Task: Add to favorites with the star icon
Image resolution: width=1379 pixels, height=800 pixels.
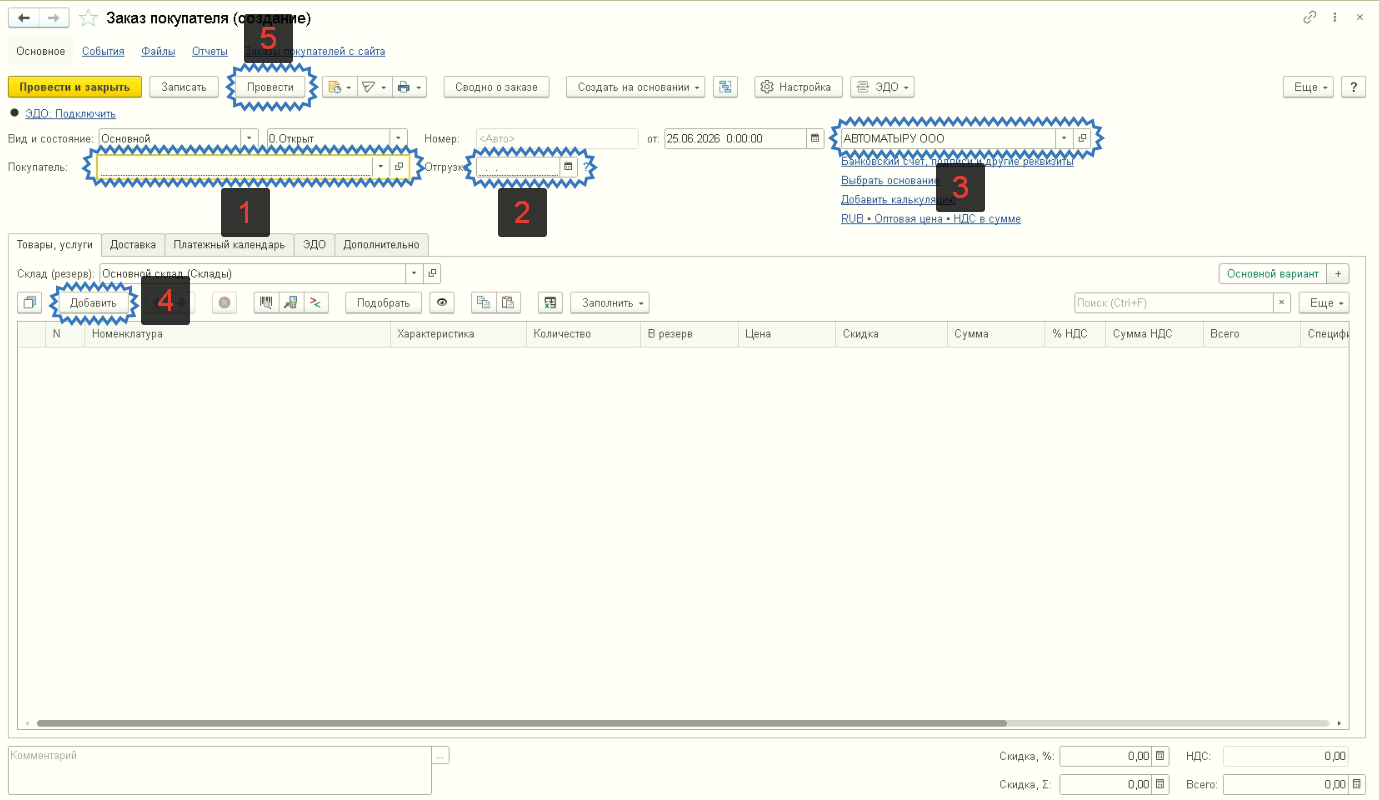Action: (x=89, y=18)
